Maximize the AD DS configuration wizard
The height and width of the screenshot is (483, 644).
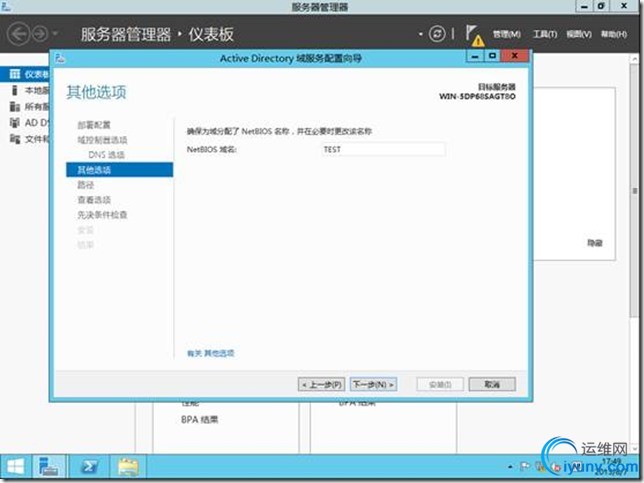[492, 56]
